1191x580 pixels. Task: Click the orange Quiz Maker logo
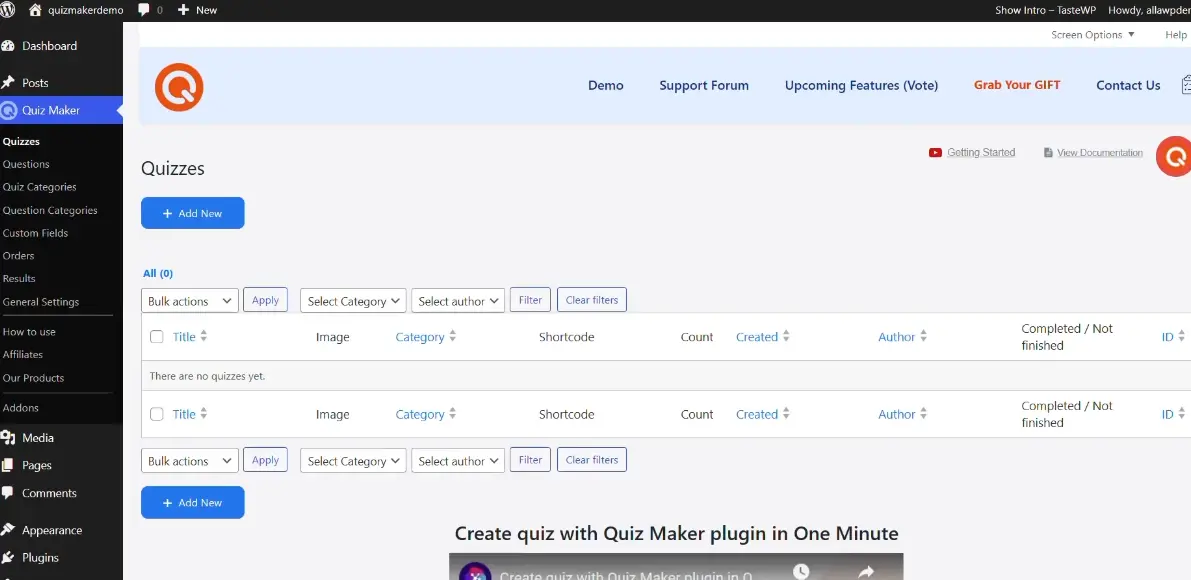[x=179, y=86]
